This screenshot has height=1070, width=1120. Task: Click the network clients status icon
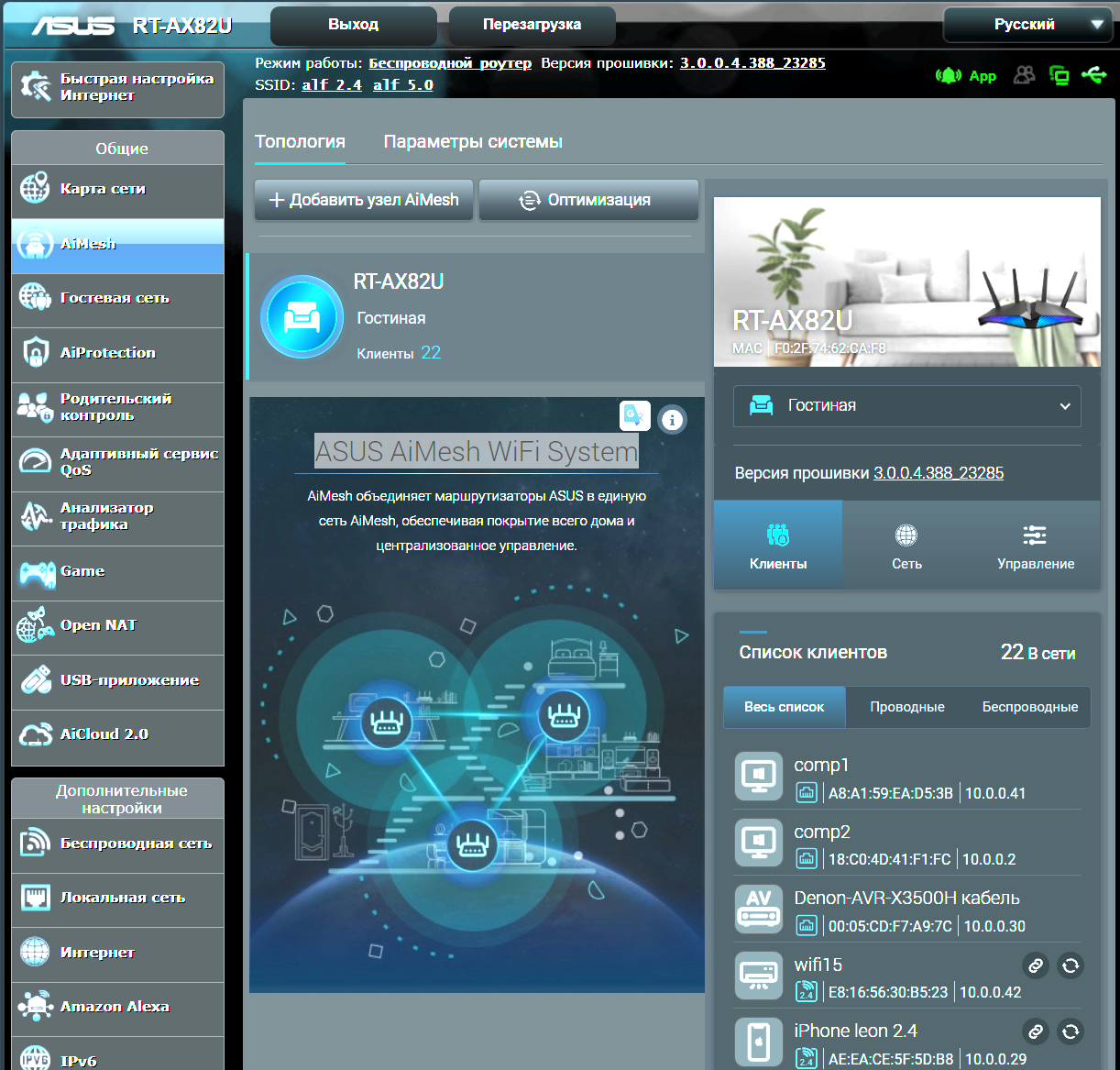click(x=1060, y=75)
